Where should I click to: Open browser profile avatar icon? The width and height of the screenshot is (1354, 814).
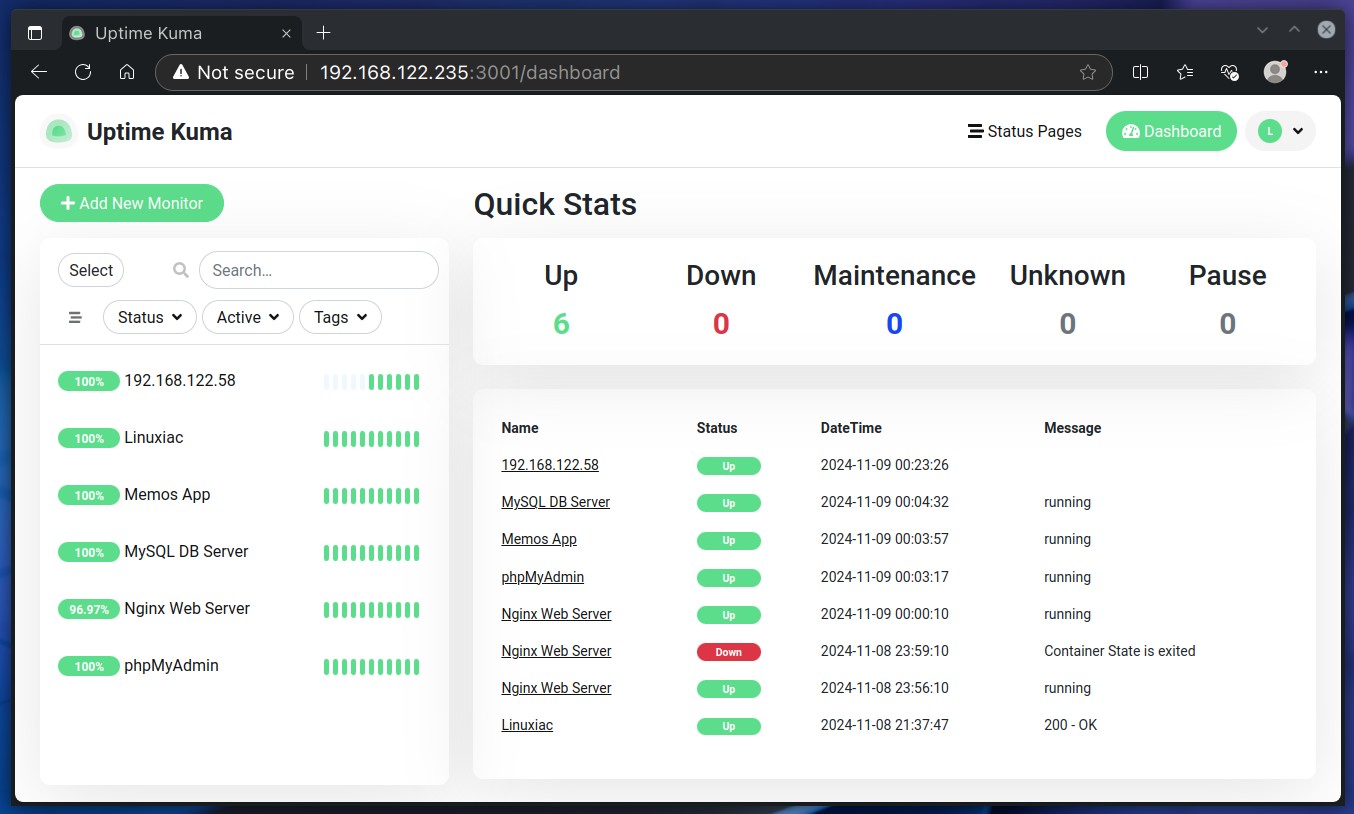pyautogui.click(x=1275, y=72)
